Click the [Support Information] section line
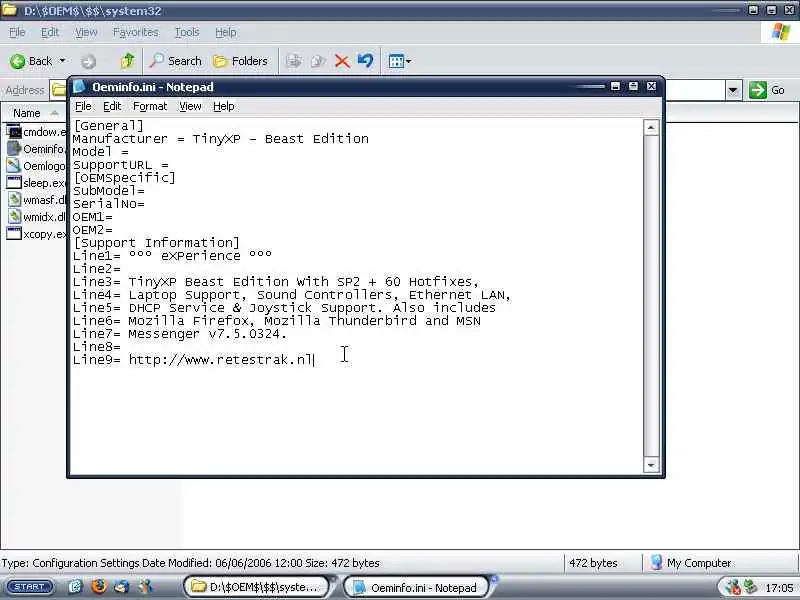Screen dimensions: 800x600 (156, 242)
